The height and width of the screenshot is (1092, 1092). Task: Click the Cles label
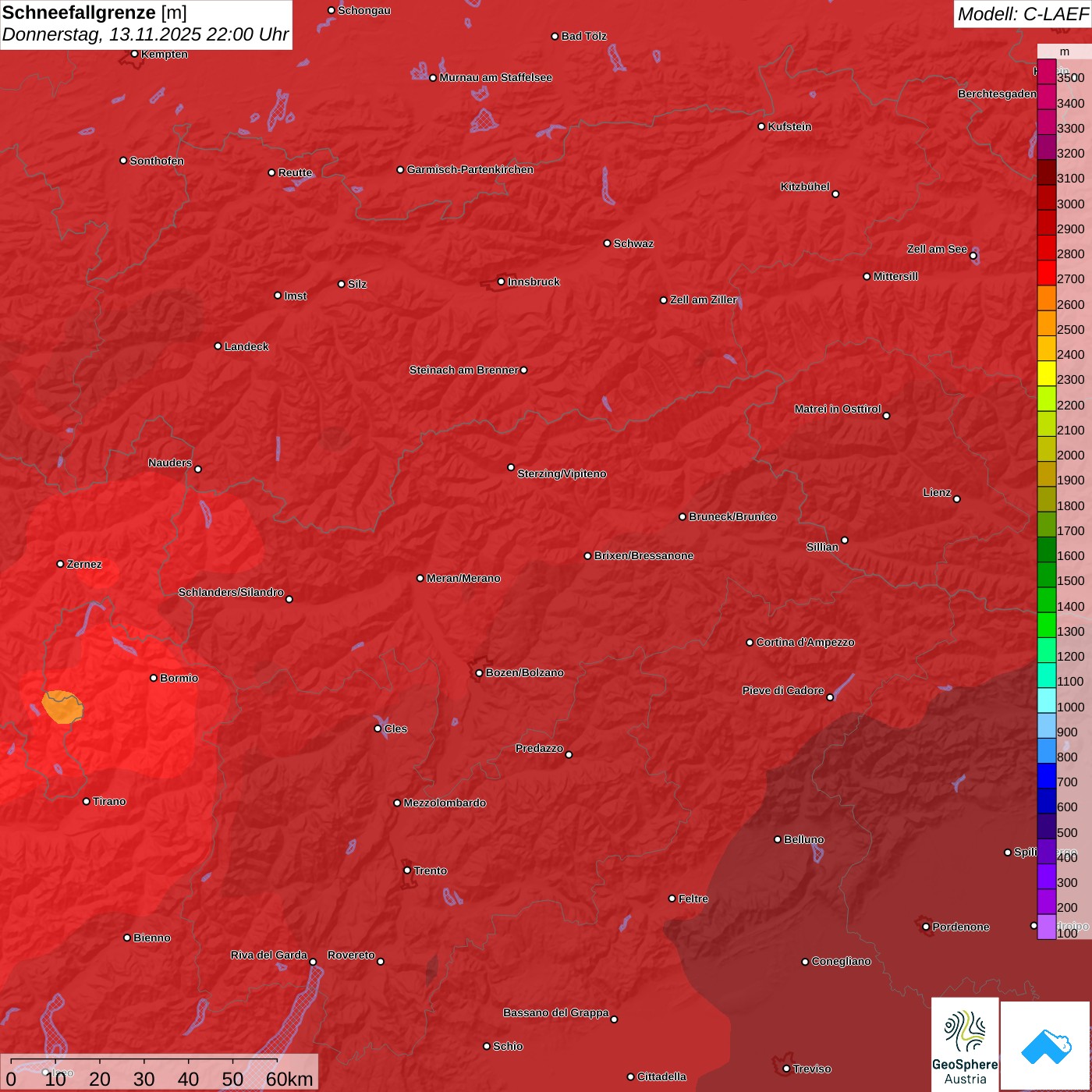(x=395, y=729)
